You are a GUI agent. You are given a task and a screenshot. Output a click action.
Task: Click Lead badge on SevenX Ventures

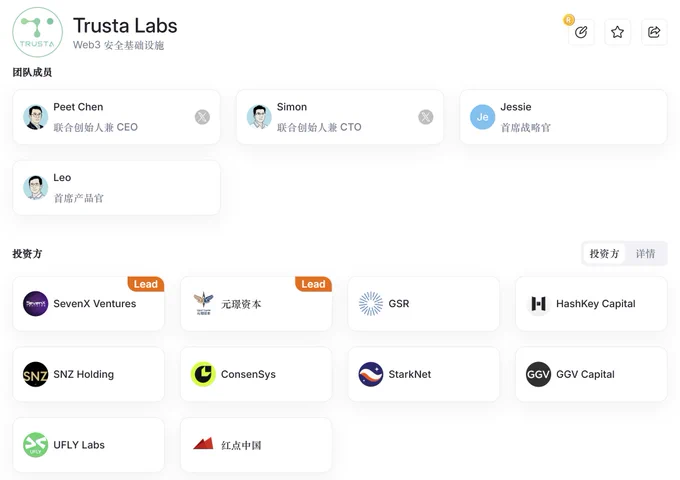146,284
